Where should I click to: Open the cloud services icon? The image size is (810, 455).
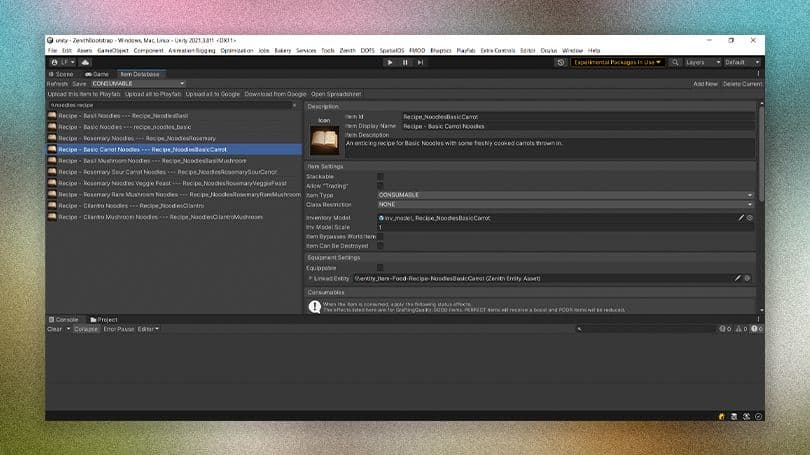pos(86,62)
